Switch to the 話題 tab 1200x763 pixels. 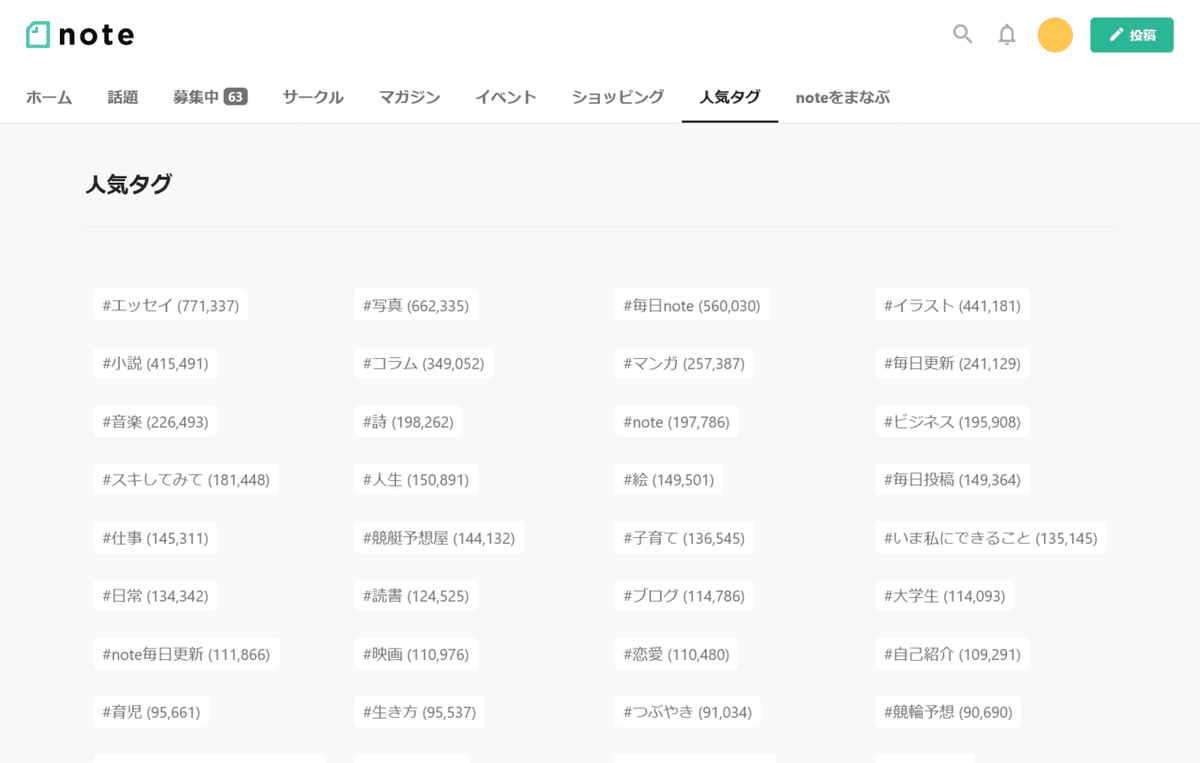pyautogui.click(x=123, y=97)
